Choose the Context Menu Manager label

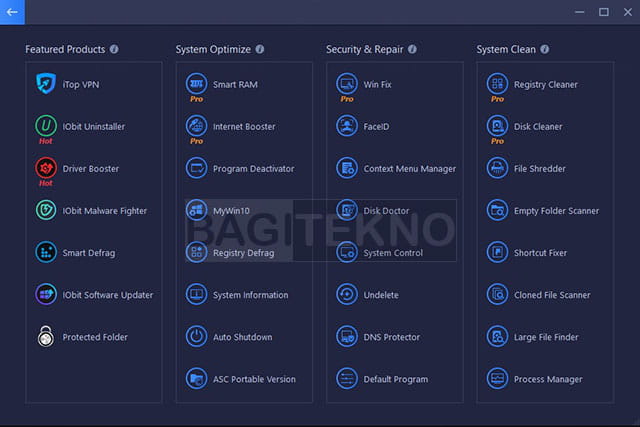click(409, 169)
